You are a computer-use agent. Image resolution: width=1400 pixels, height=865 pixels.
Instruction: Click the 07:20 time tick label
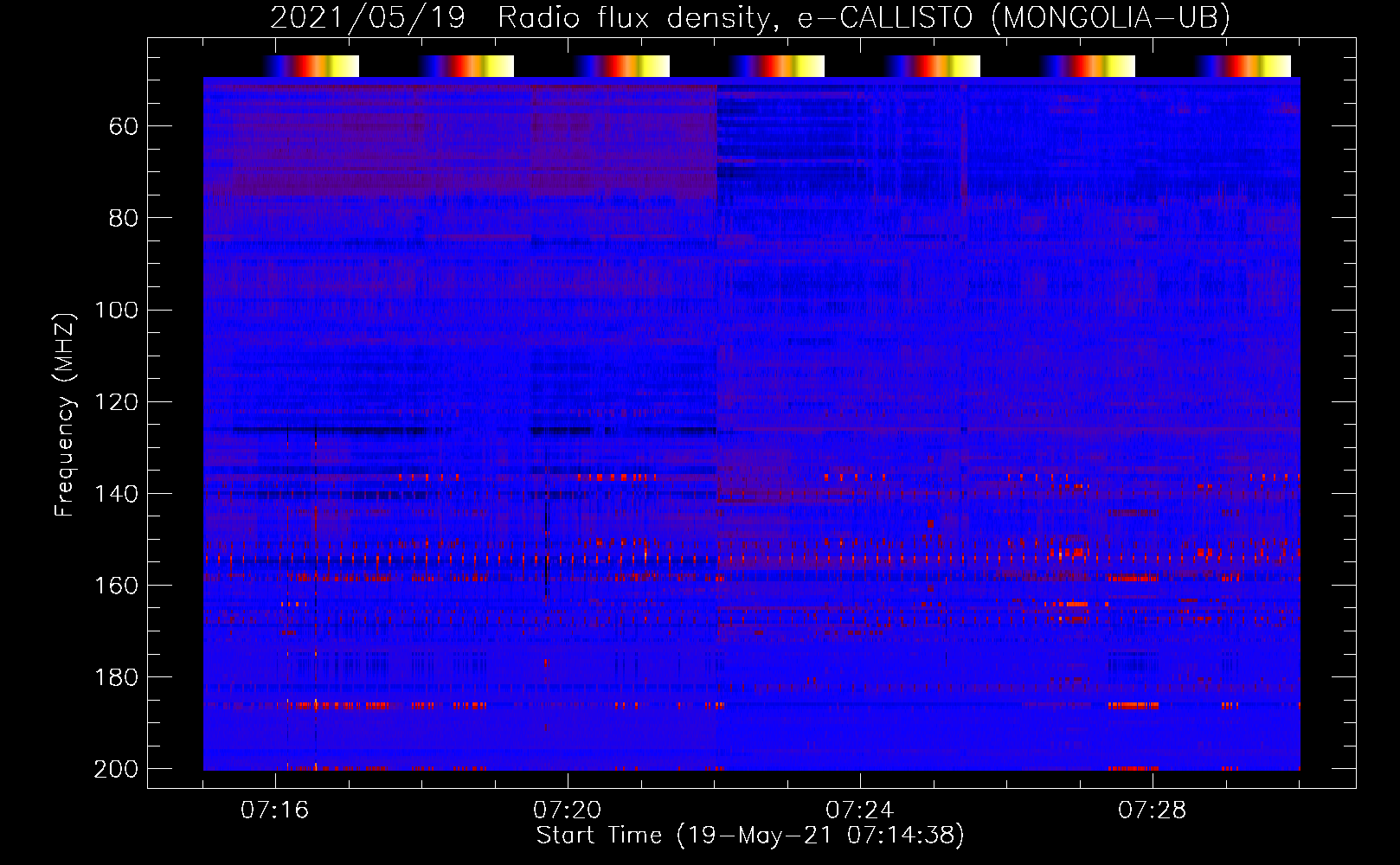[x=567, y=811]
